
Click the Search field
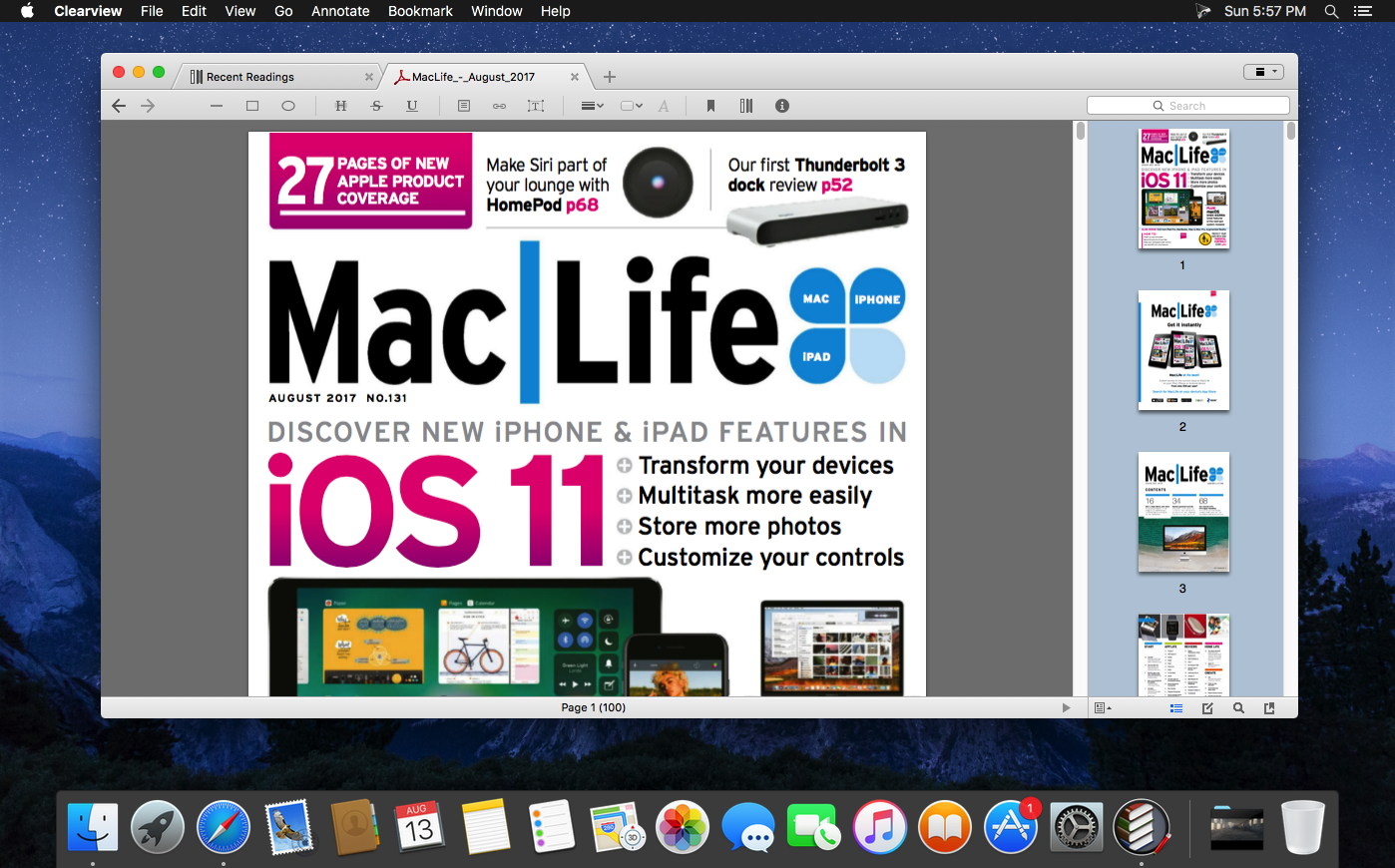pyautogui.click(x=1187, y=106)
